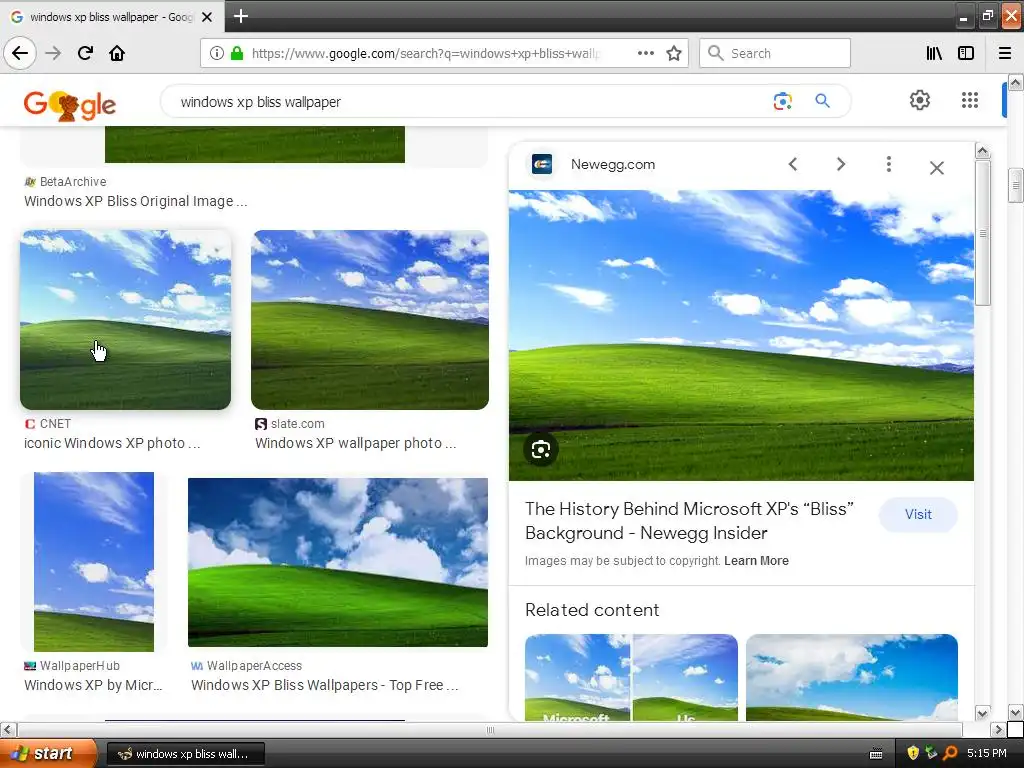The image size is (1024, 768).
Task: Click Windows XP Bliss Original Image caption
Action: [x=136, y=201]
